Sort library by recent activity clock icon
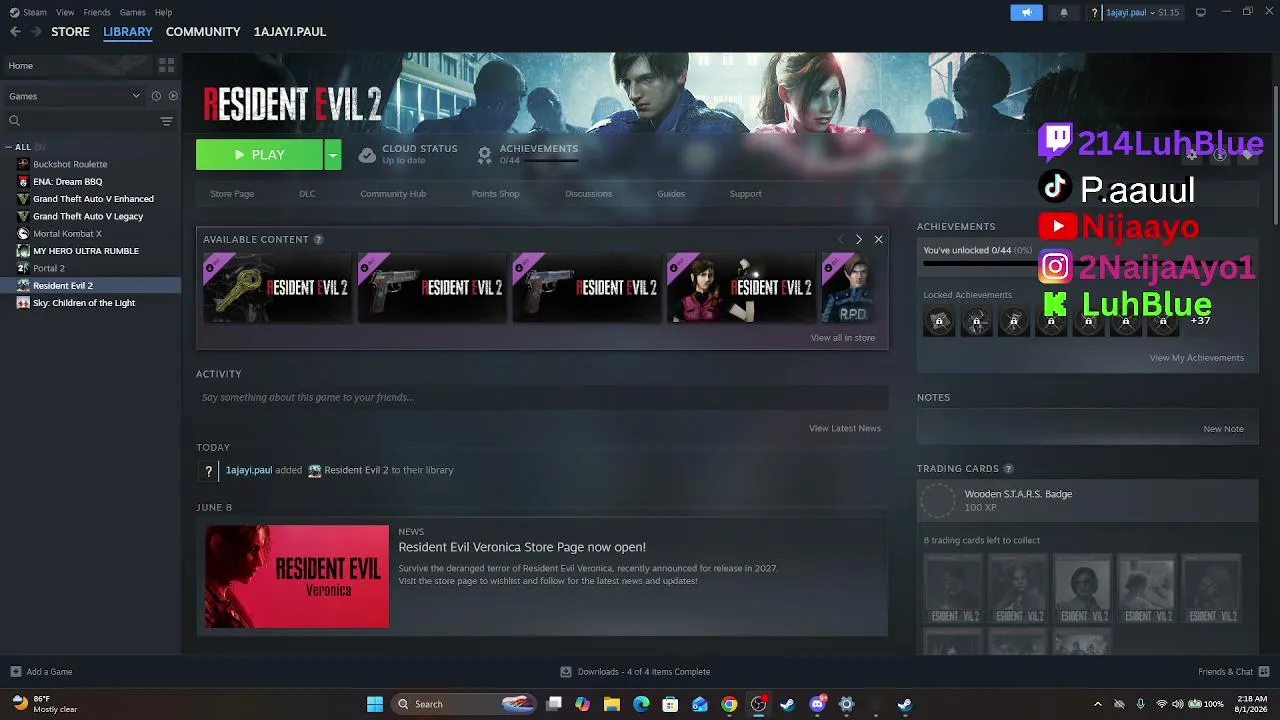The width and height of the screenshot is (1280, 720). [x=156, y=96]
